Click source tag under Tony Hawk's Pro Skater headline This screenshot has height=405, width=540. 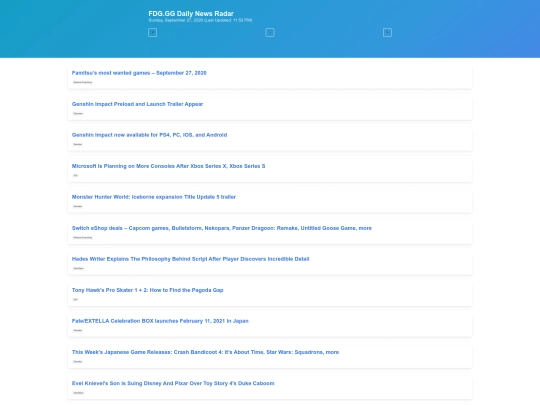click(x=75, y=299)
